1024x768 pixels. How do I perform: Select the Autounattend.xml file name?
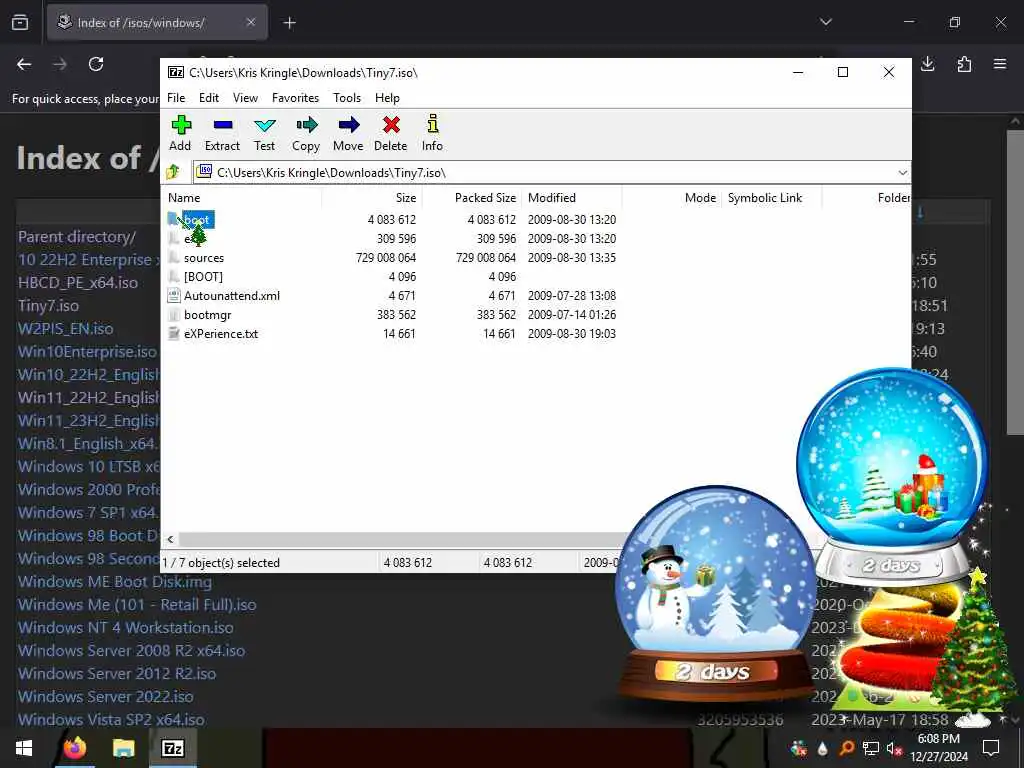[x=232, y=295]
